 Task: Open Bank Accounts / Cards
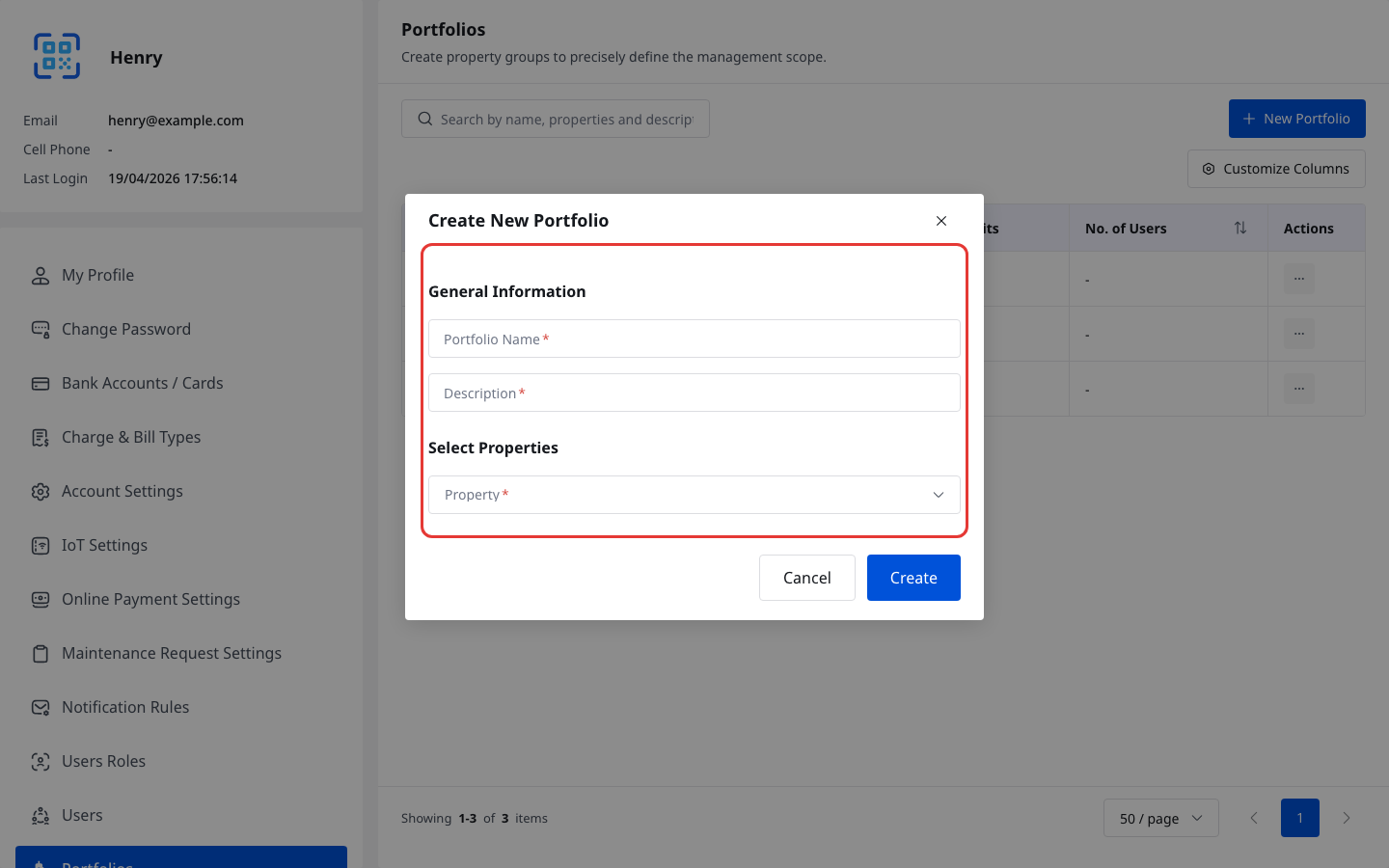point(181,384)
